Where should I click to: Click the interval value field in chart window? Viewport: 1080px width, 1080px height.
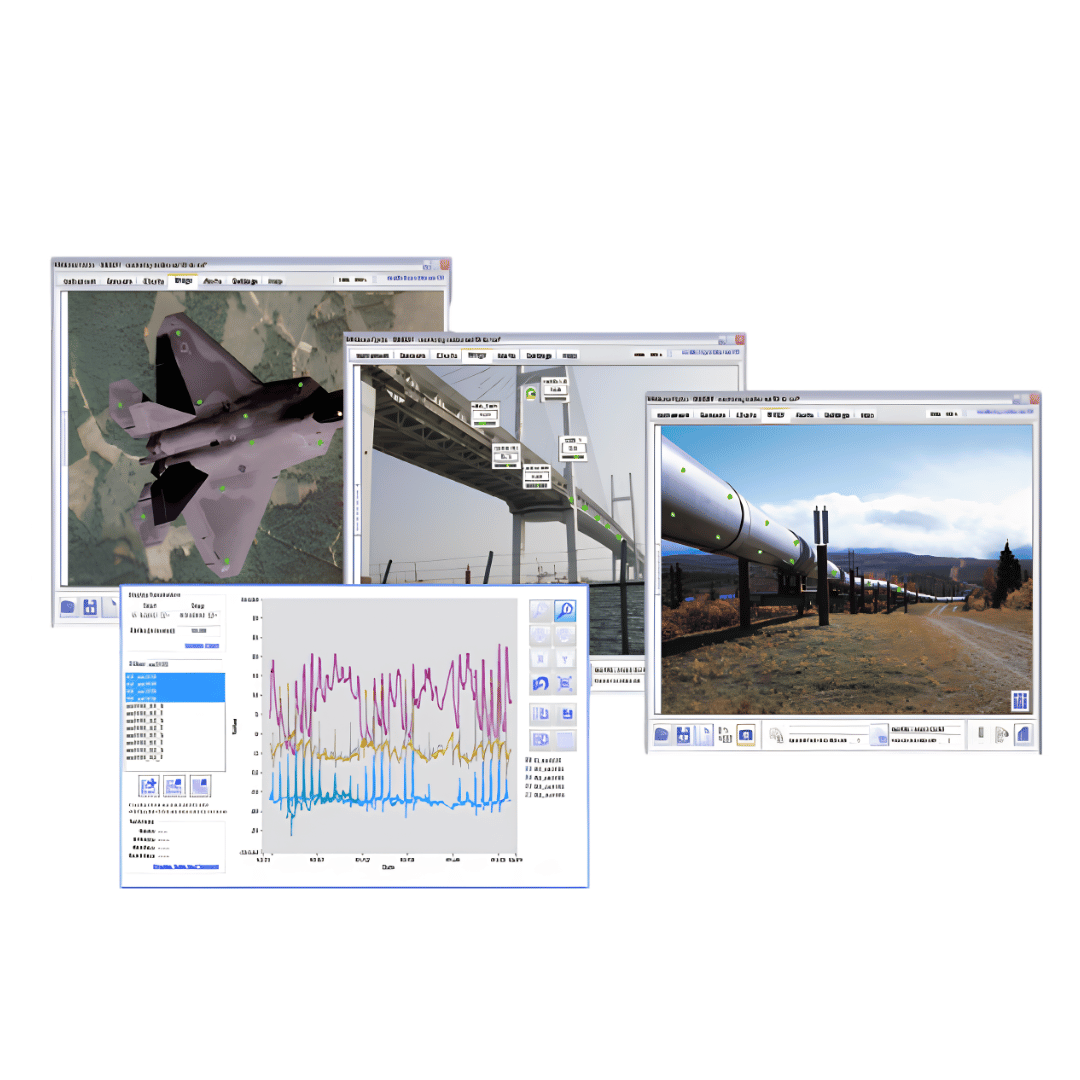point(199,631)
